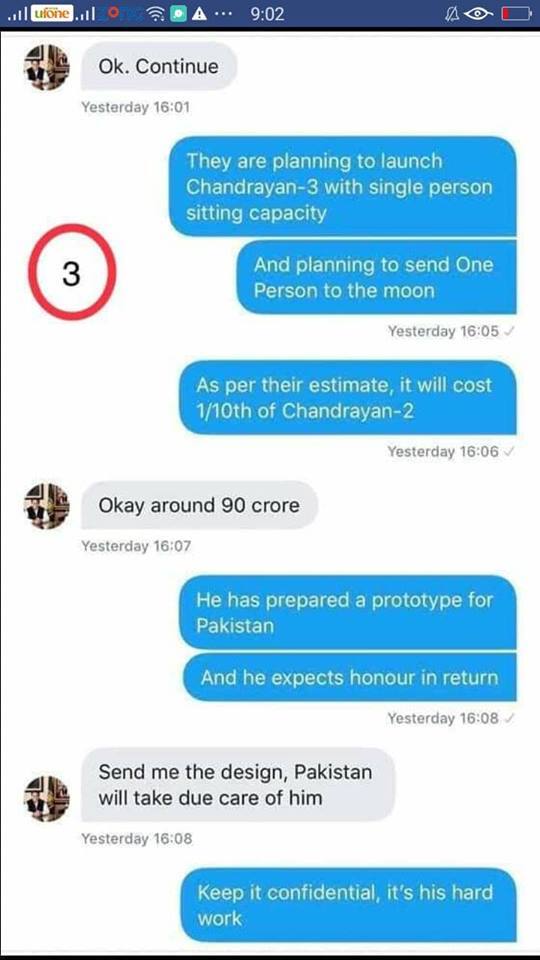540x960 pixels.
Task: Select the 'Ok. Continue' message bubble
Action: [x=159, y=66]
